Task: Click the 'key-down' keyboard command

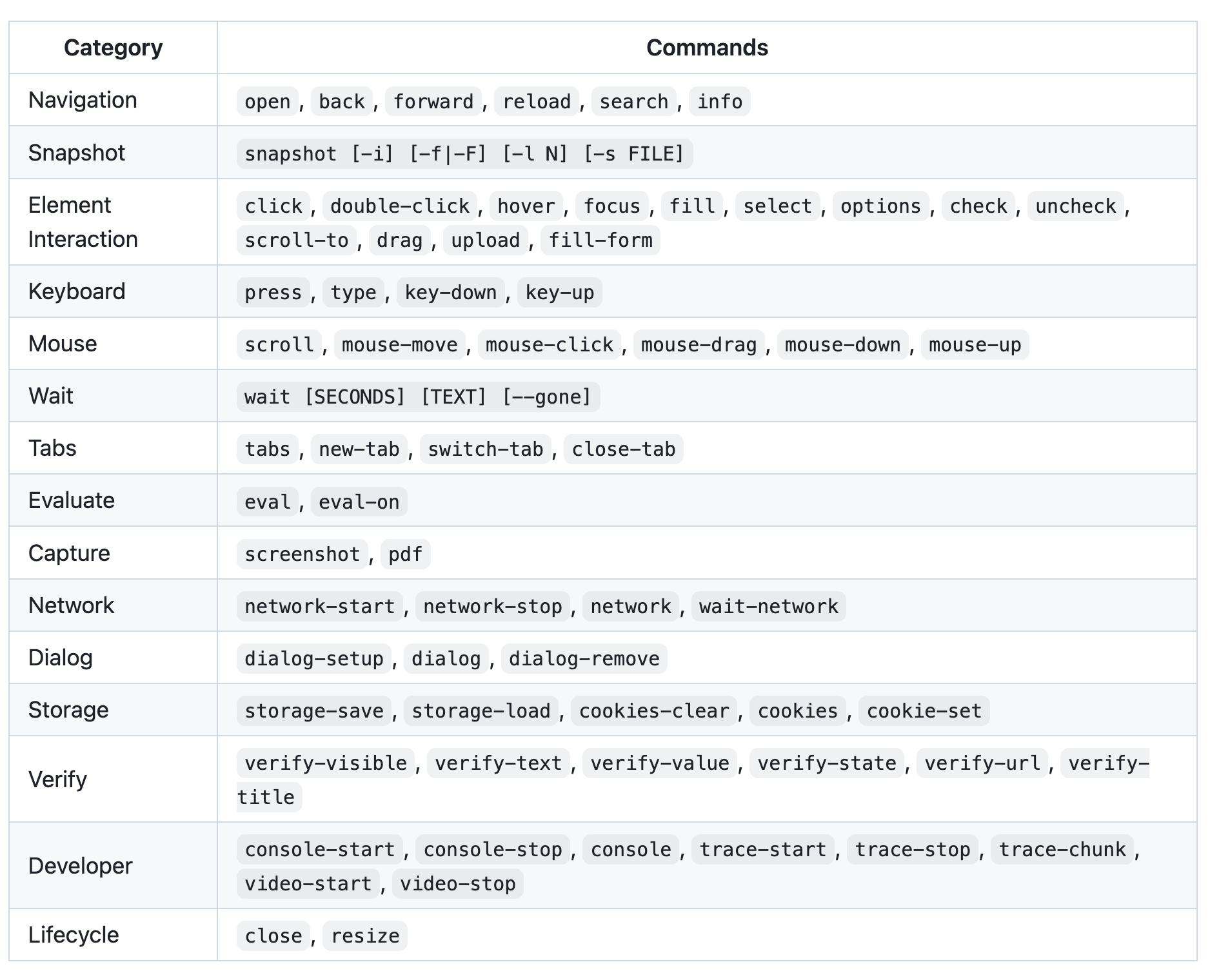Action: (x=450, y=292)
